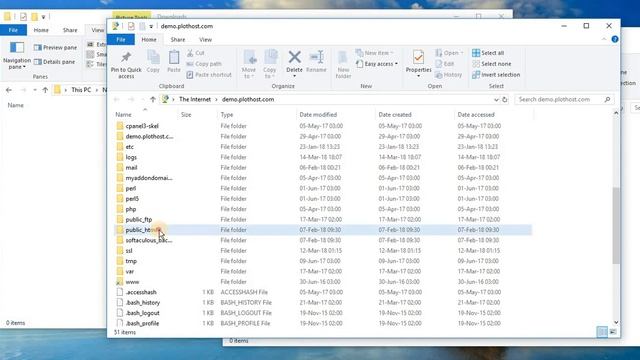Select the www shortcut folder
This screenshot has width=640, height=360.
(132, 282)
